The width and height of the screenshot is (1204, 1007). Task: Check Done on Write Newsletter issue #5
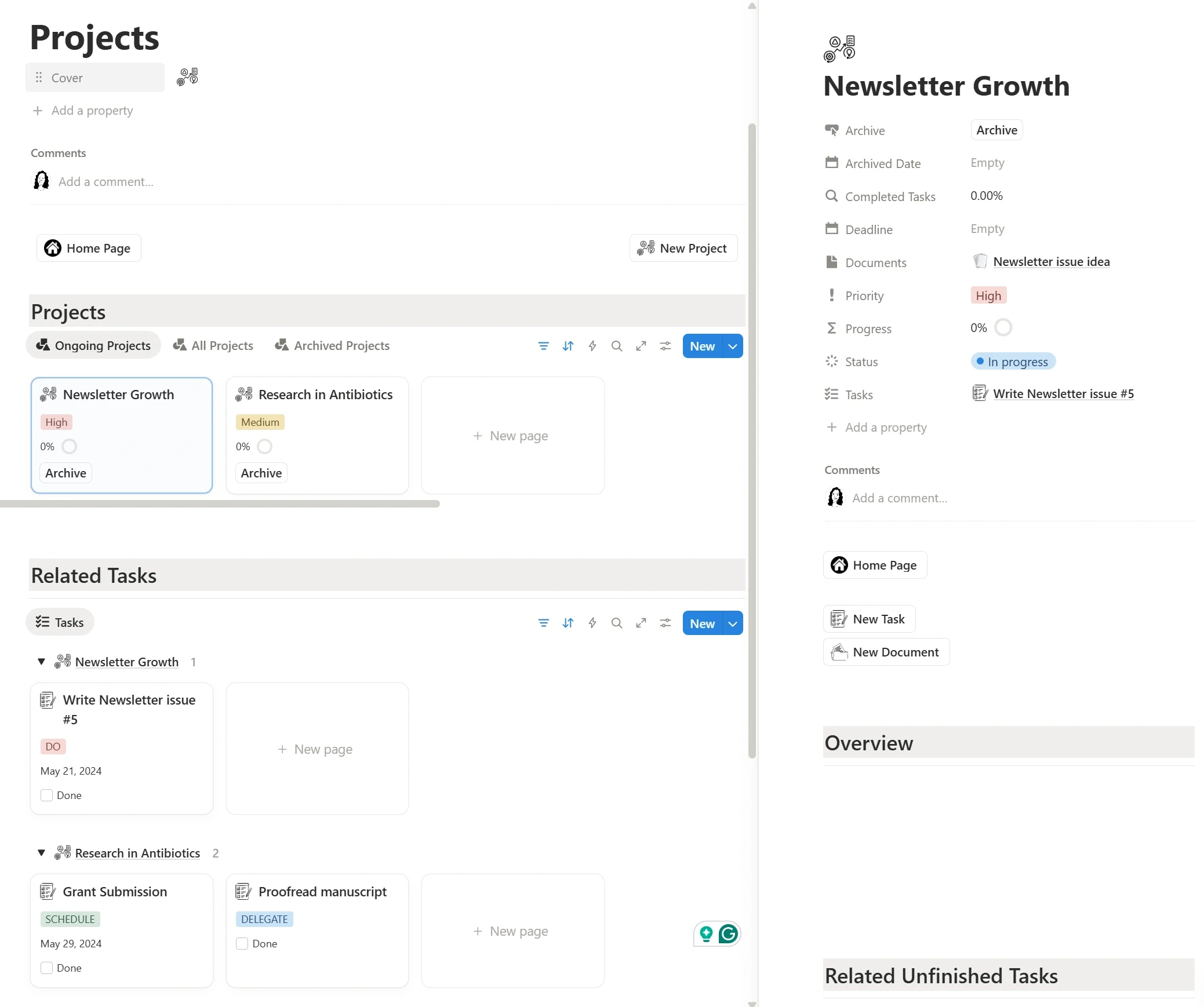tap(46, 795)
